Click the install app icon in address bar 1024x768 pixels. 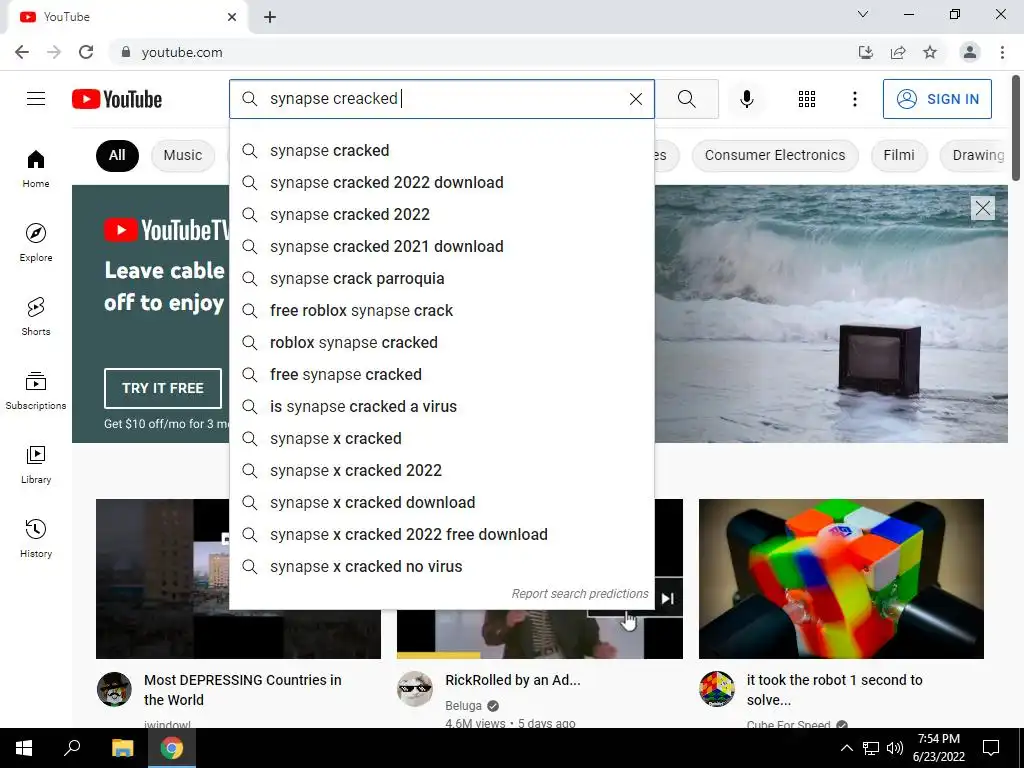[x=866, y=52]
